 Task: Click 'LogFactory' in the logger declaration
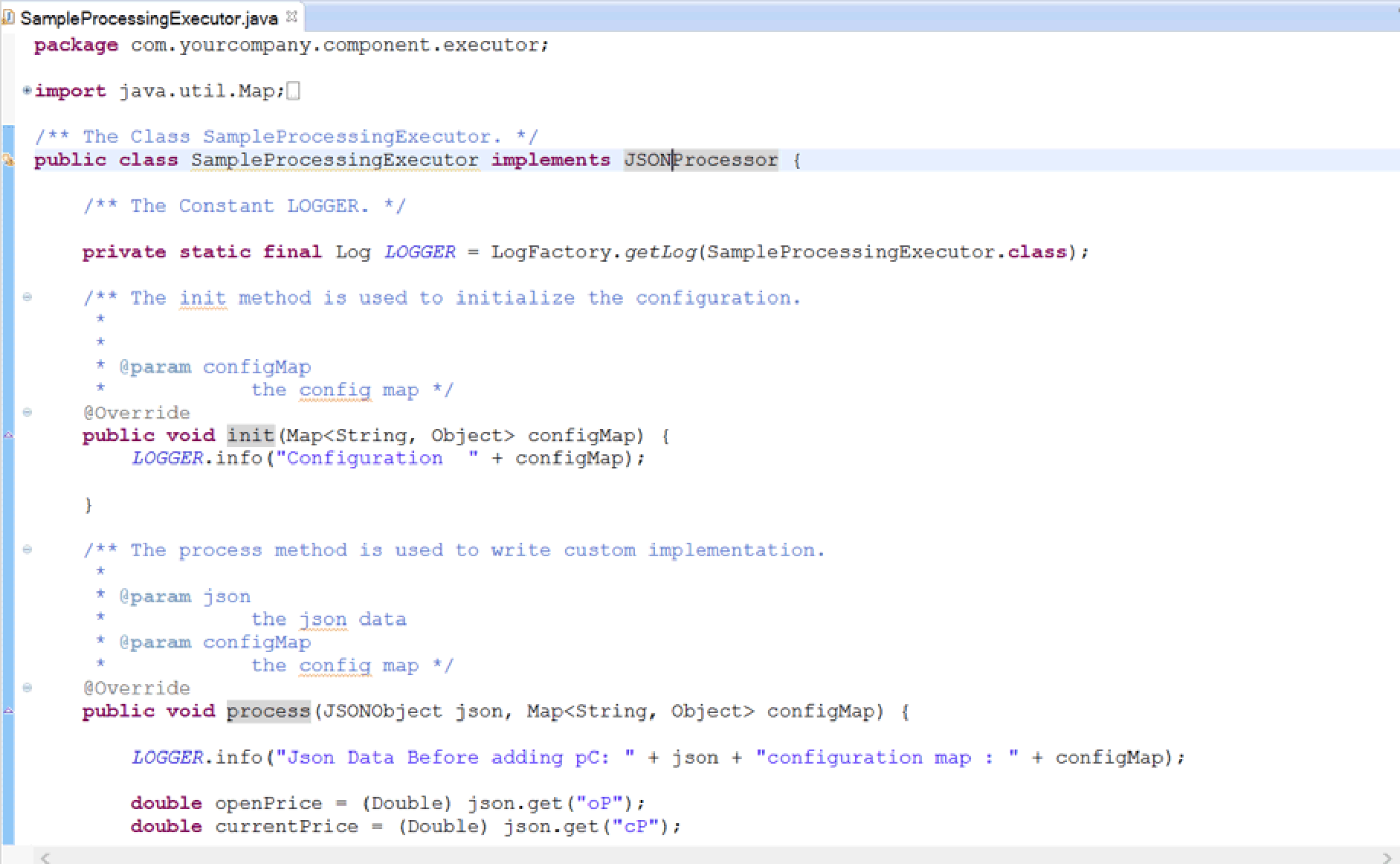[x=551, y=252]
